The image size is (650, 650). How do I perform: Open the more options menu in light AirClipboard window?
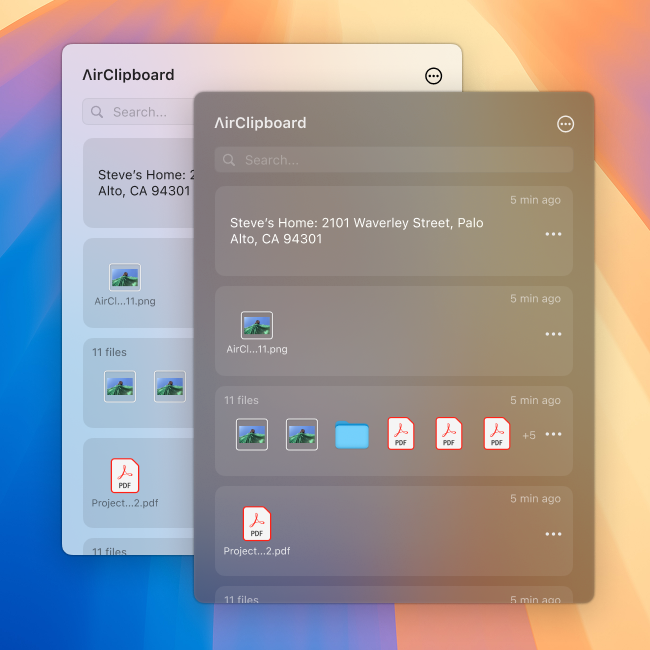point(434,76)
